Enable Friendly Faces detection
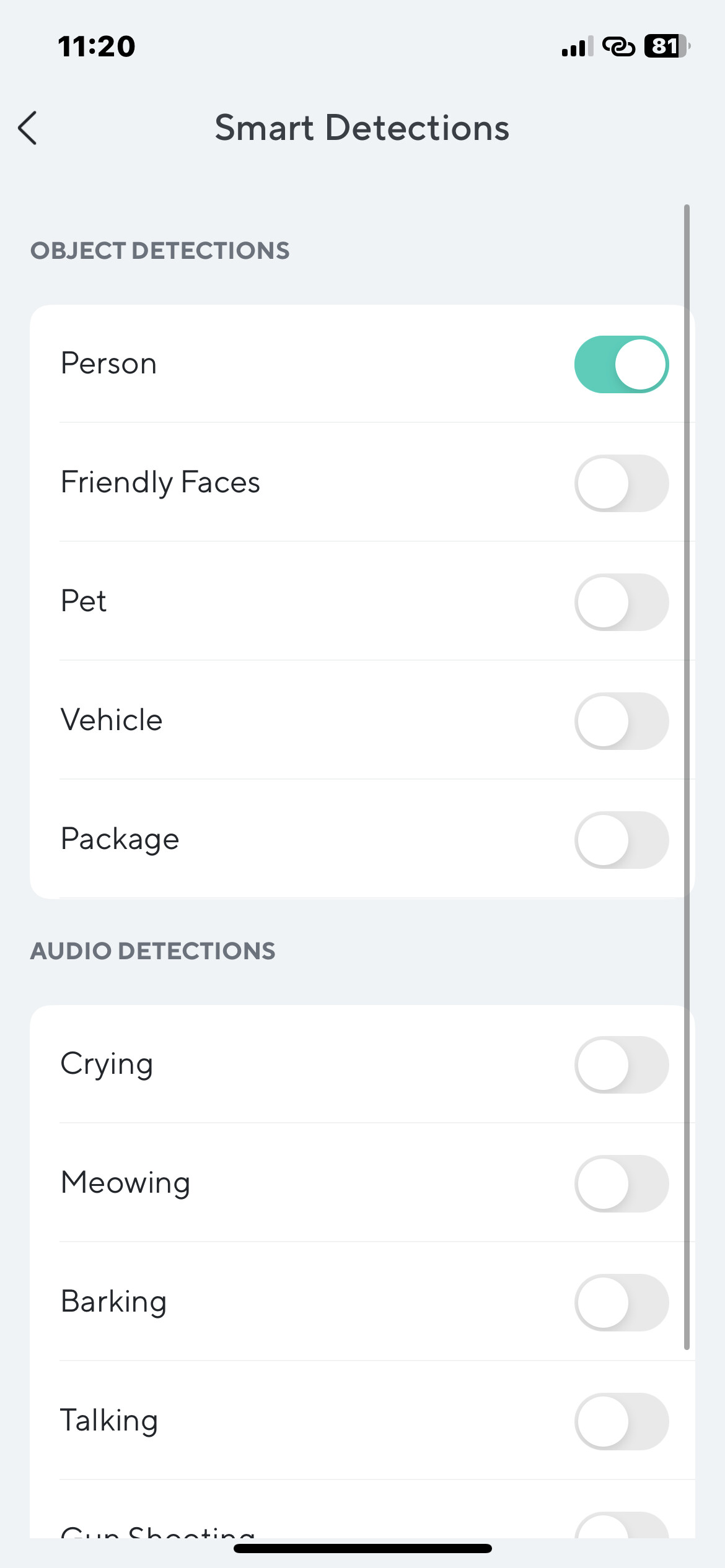725x1568 pixels. click(x=621, y=483)
